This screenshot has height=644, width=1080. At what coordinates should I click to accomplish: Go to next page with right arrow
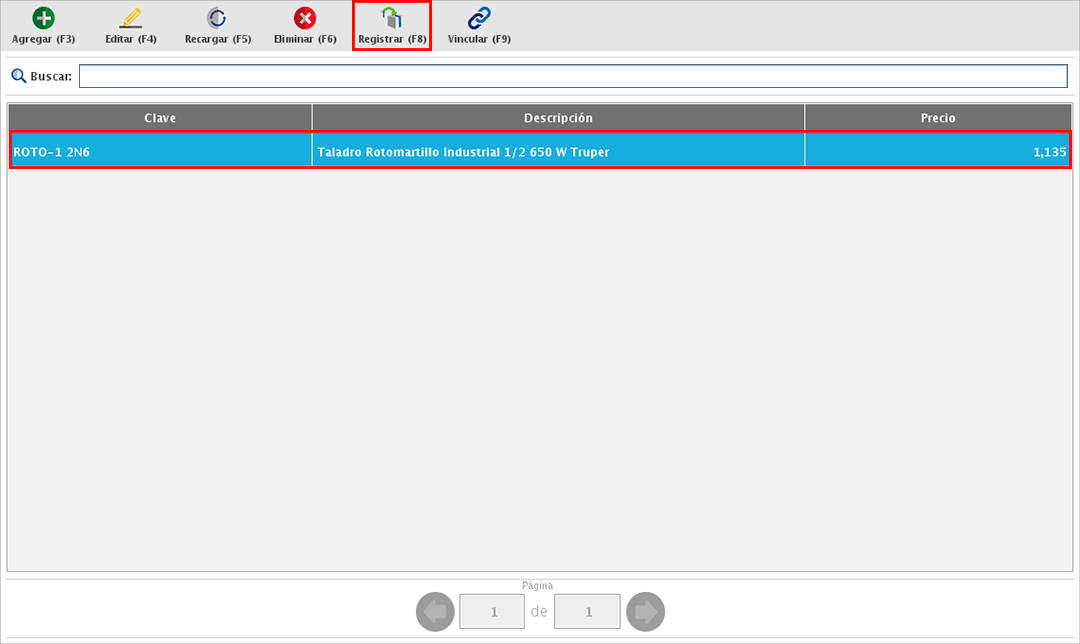(645, 611)
